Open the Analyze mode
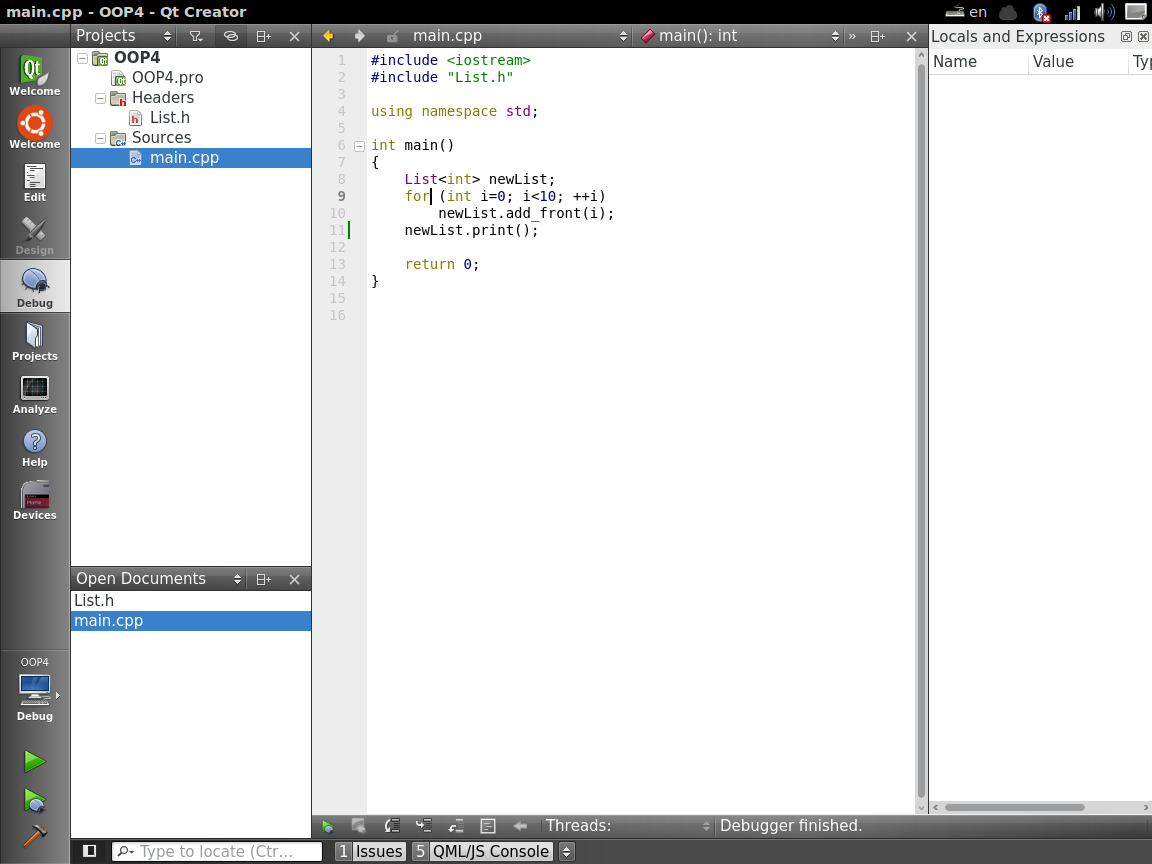1152x864 pixels. point(35,394)
